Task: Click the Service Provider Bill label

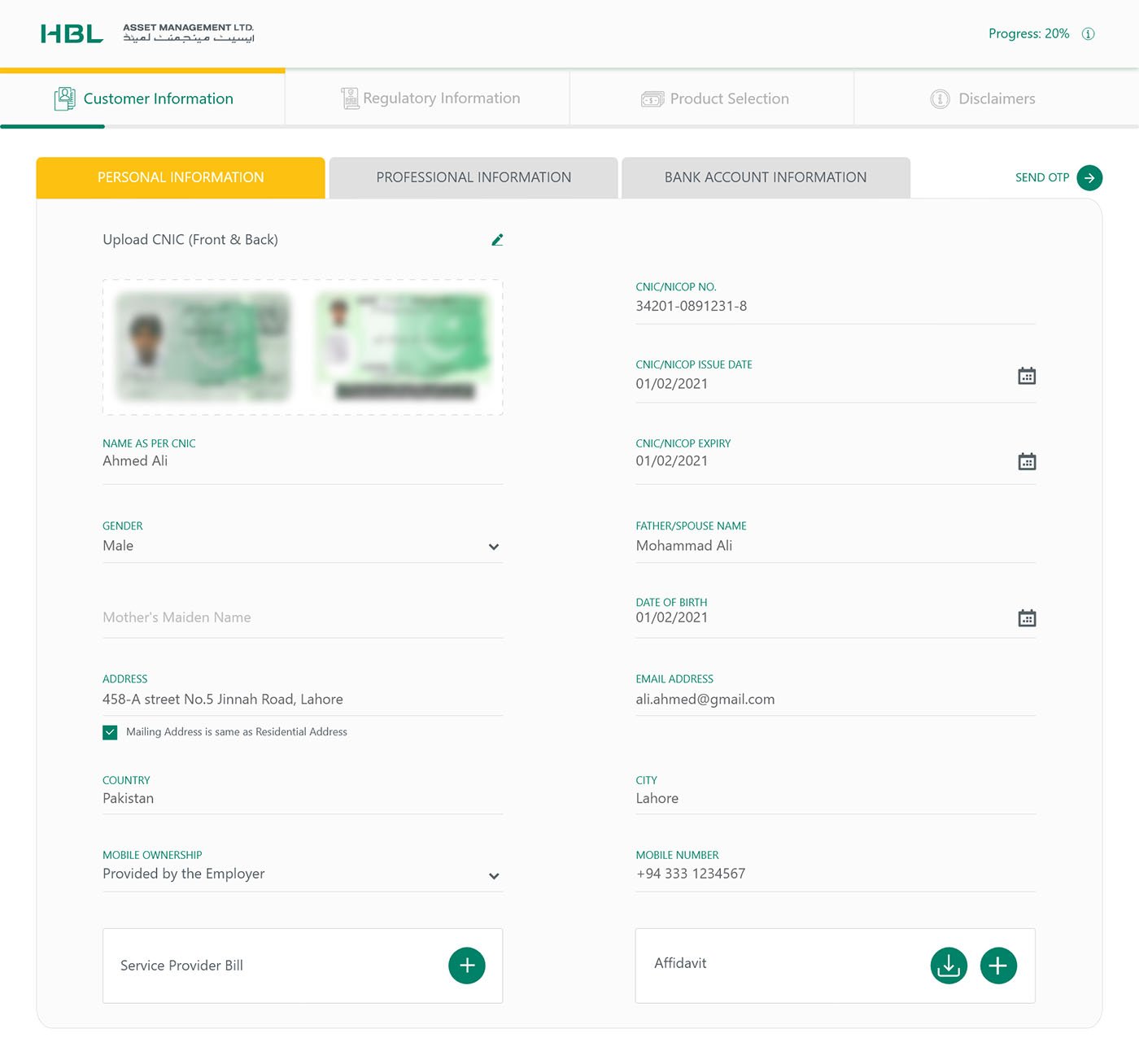Action: click(181, 965)
